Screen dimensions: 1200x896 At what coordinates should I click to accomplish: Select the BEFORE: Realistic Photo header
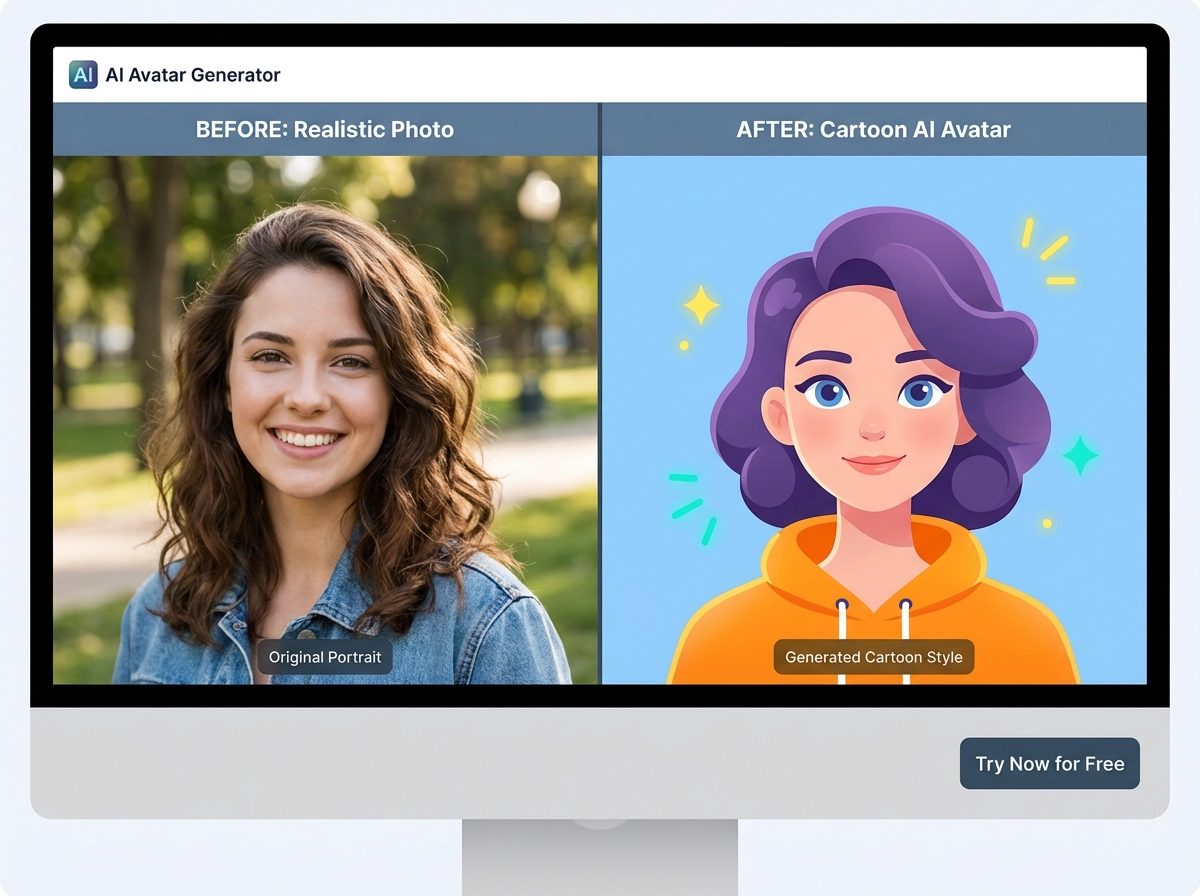[x=325, y=130]
